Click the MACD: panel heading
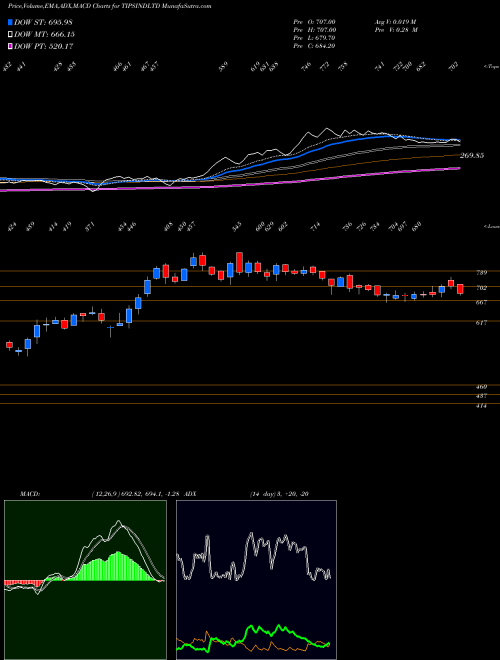Image resolution: width=500 pixels, height=660 pixels. tap(30, 494)
